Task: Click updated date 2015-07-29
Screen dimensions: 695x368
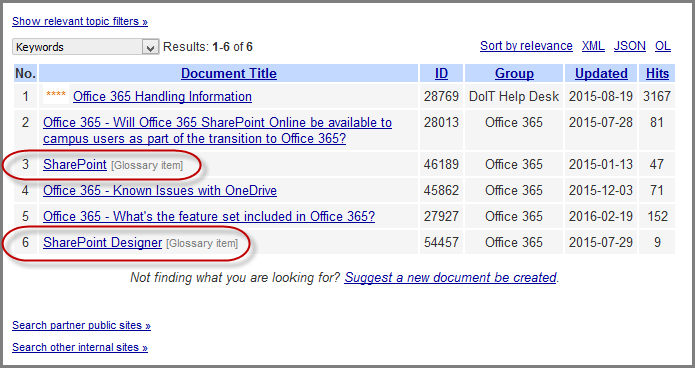Action: [x=601, y=243]
